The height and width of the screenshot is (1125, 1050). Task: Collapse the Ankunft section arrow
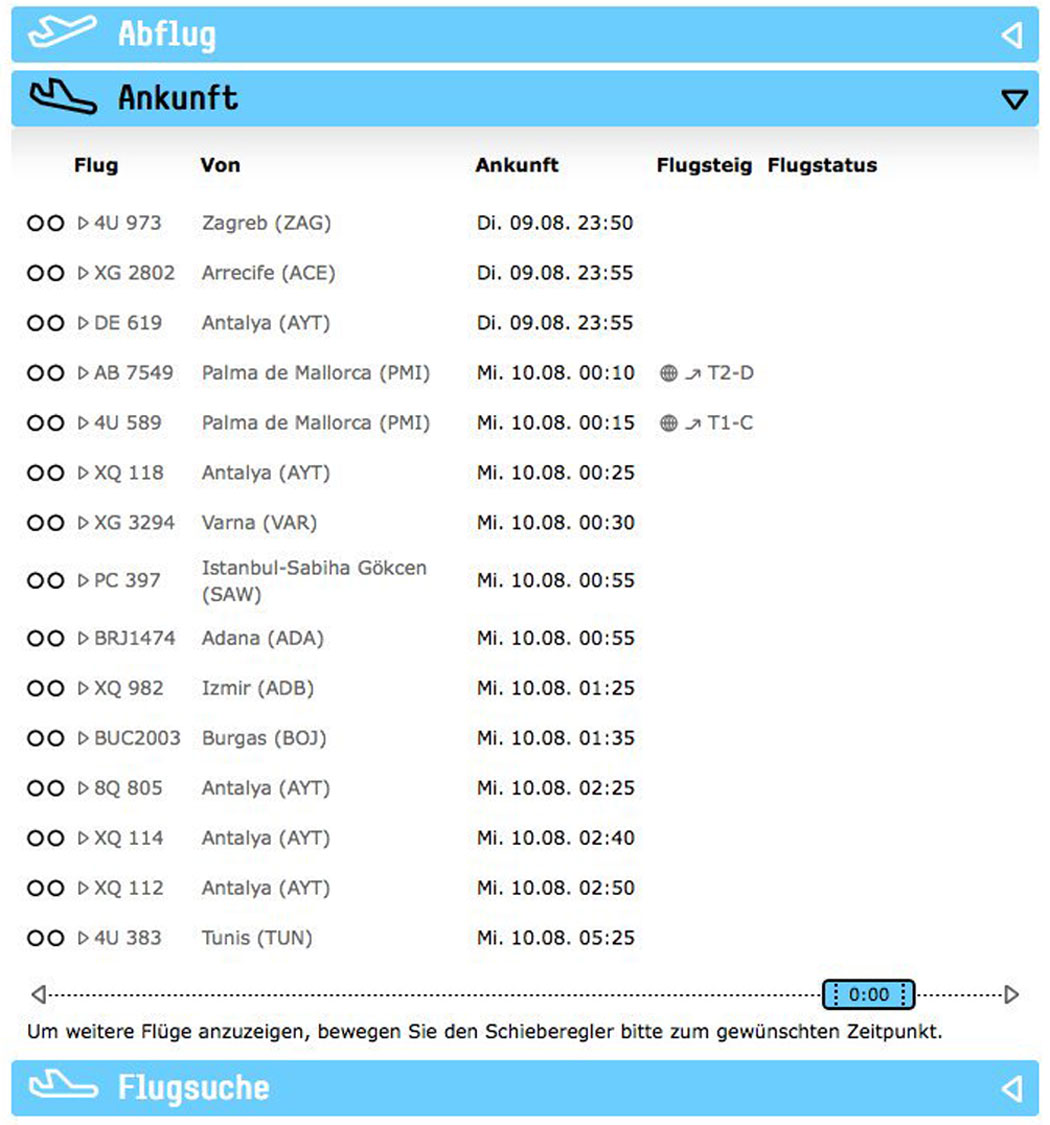[x=1014, y=99]
